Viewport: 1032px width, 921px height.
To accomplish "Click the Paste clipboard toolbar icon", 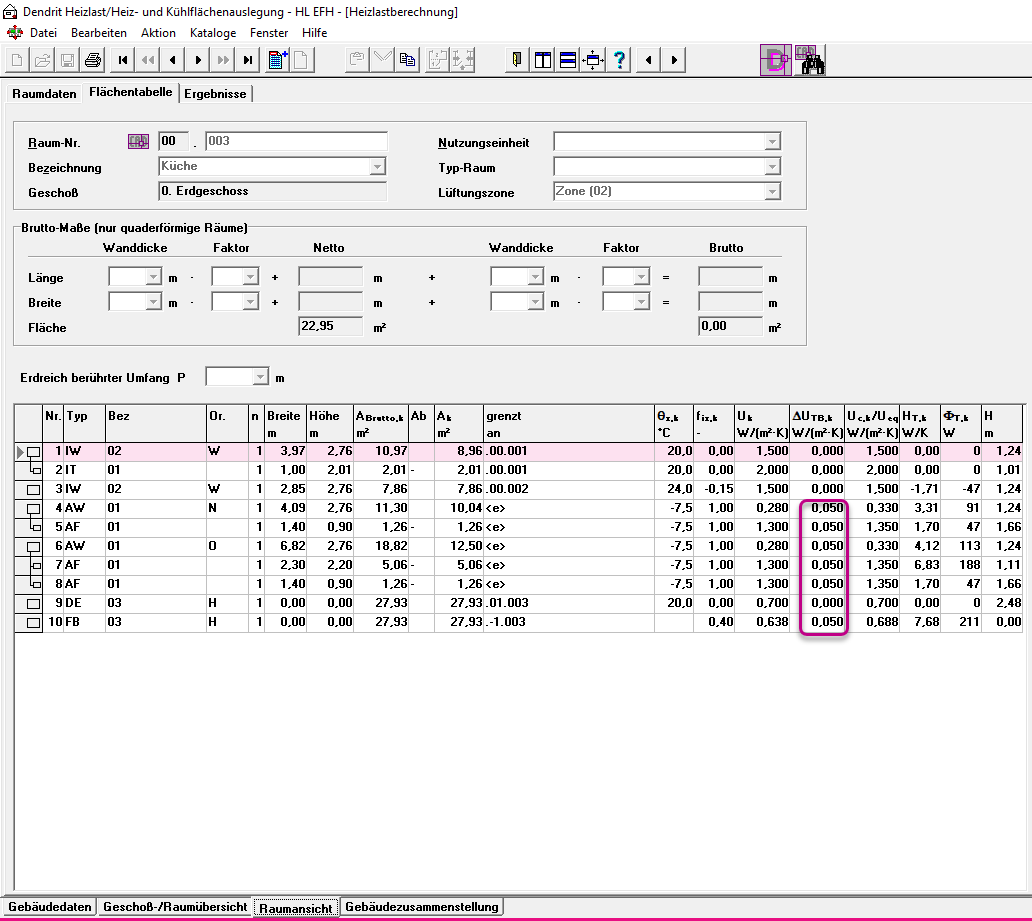I will (357, 61).
